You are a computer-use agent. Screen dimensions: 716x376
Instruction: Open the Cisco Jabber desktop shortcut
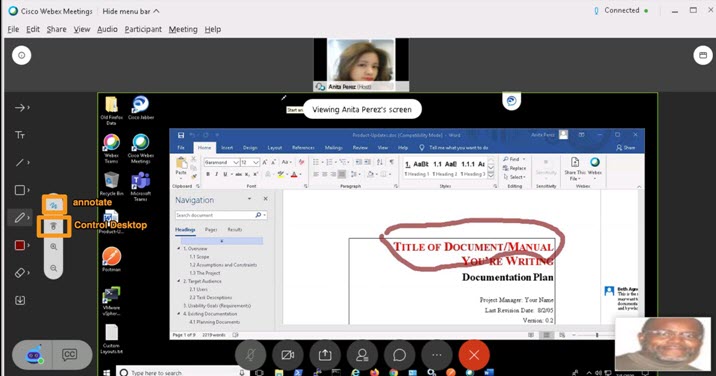click(141, 108)
